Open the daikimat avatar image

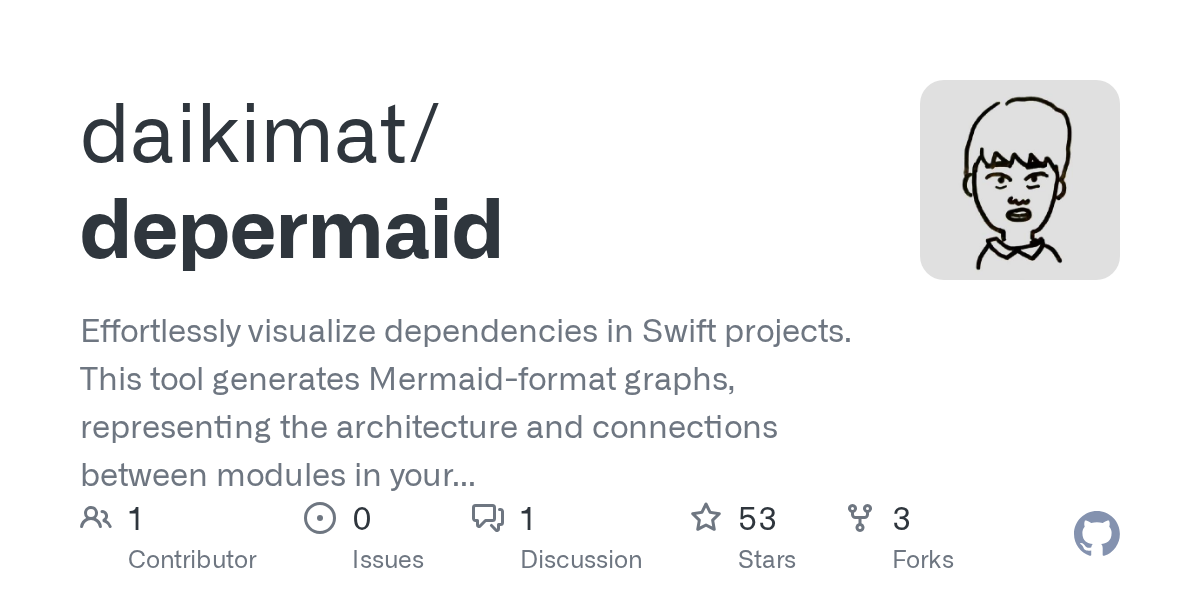[1019, 180]
